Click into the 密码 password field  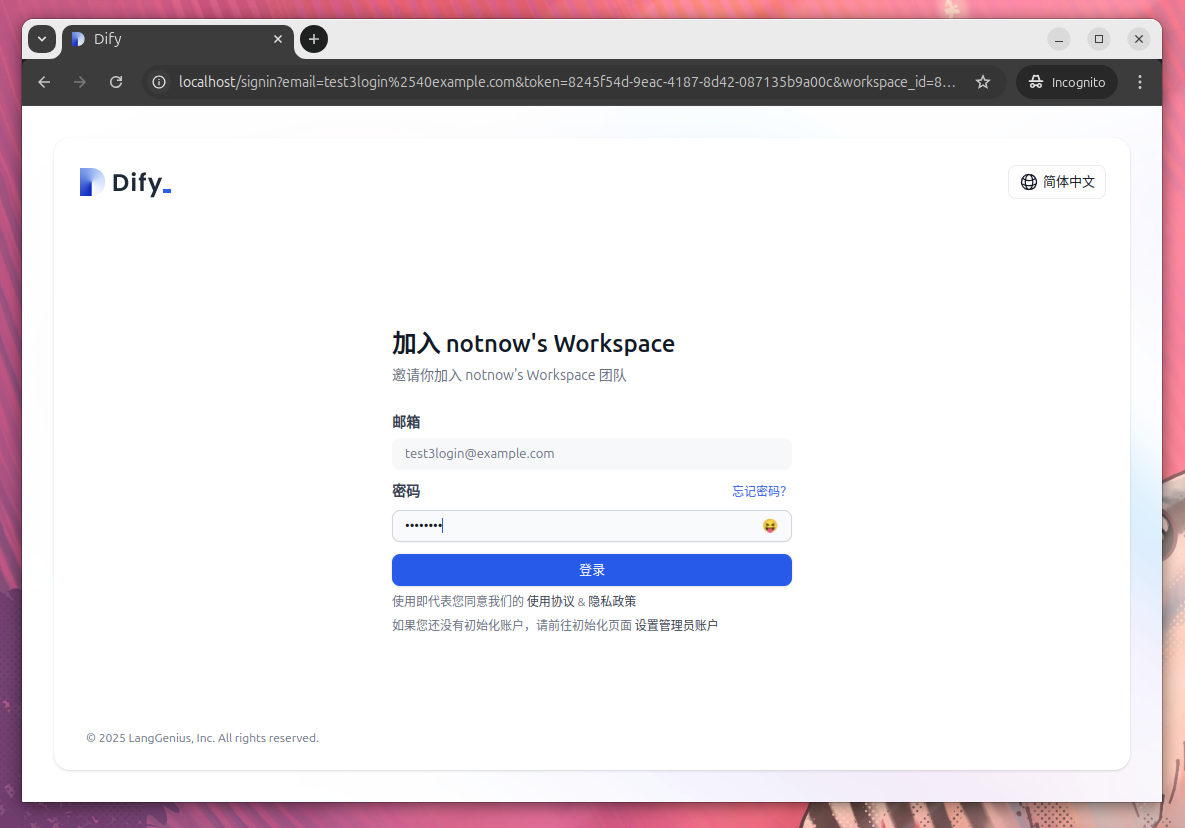[x=575, y=526]
